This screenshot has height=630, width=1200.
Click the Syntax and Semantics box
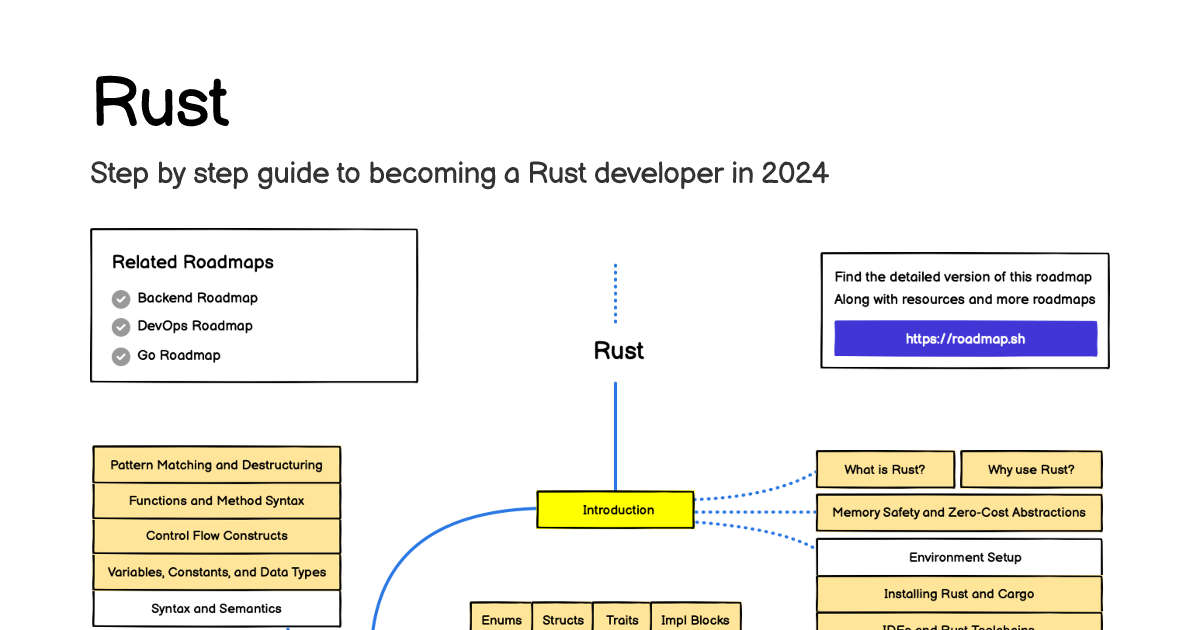click(216, 608)
